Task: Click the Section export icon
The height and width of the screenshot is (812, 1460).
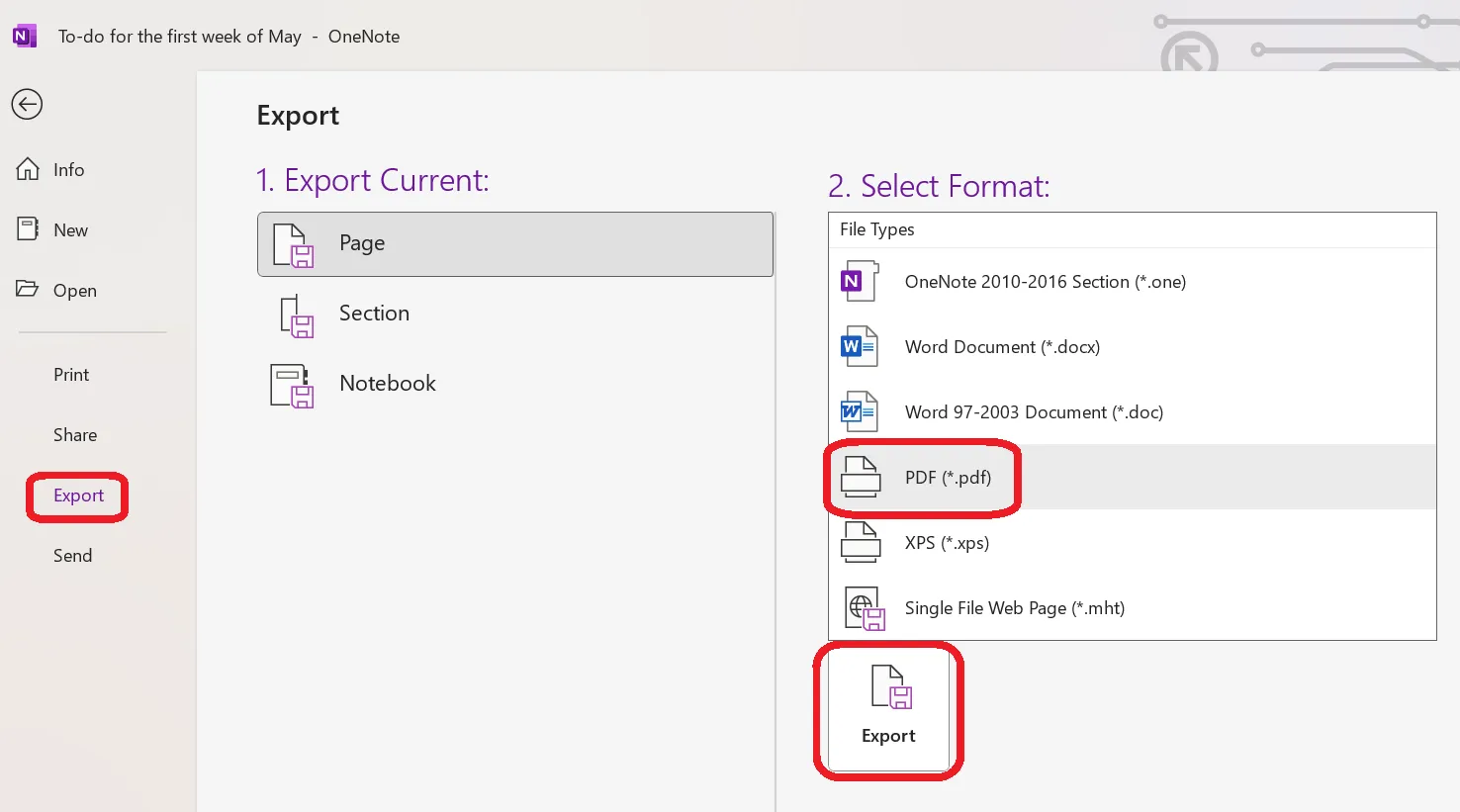Action: (296, 316)
